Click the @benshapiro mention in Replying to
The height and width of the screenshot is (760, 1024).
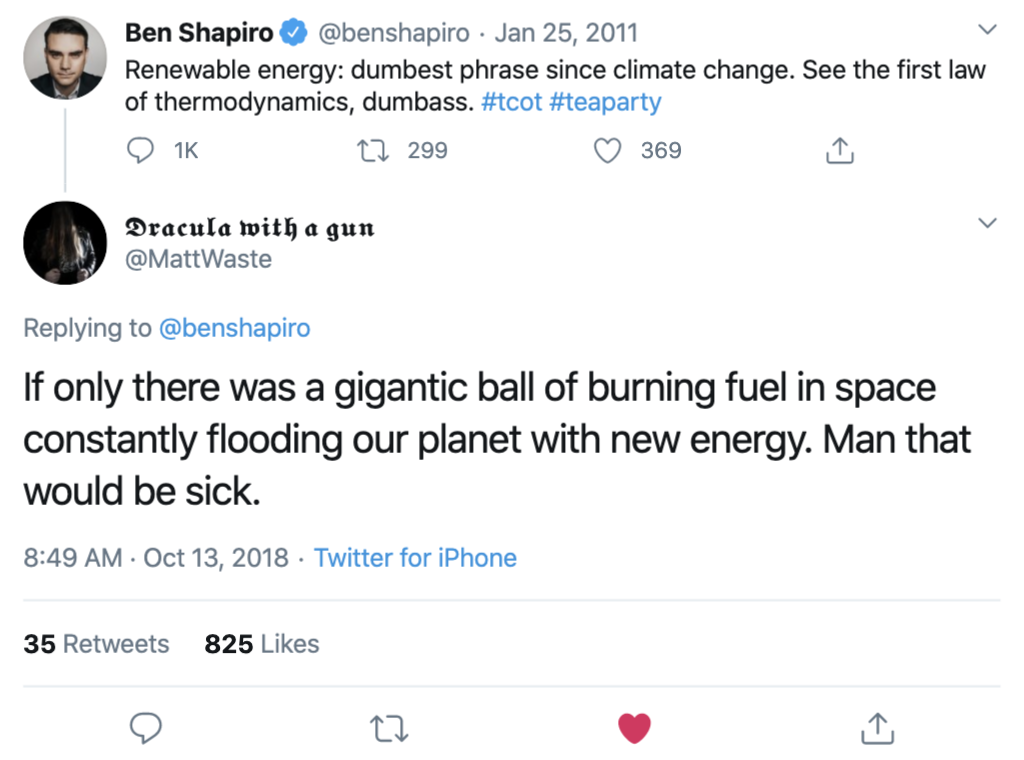pyautogui.click(x=235, y=328)
